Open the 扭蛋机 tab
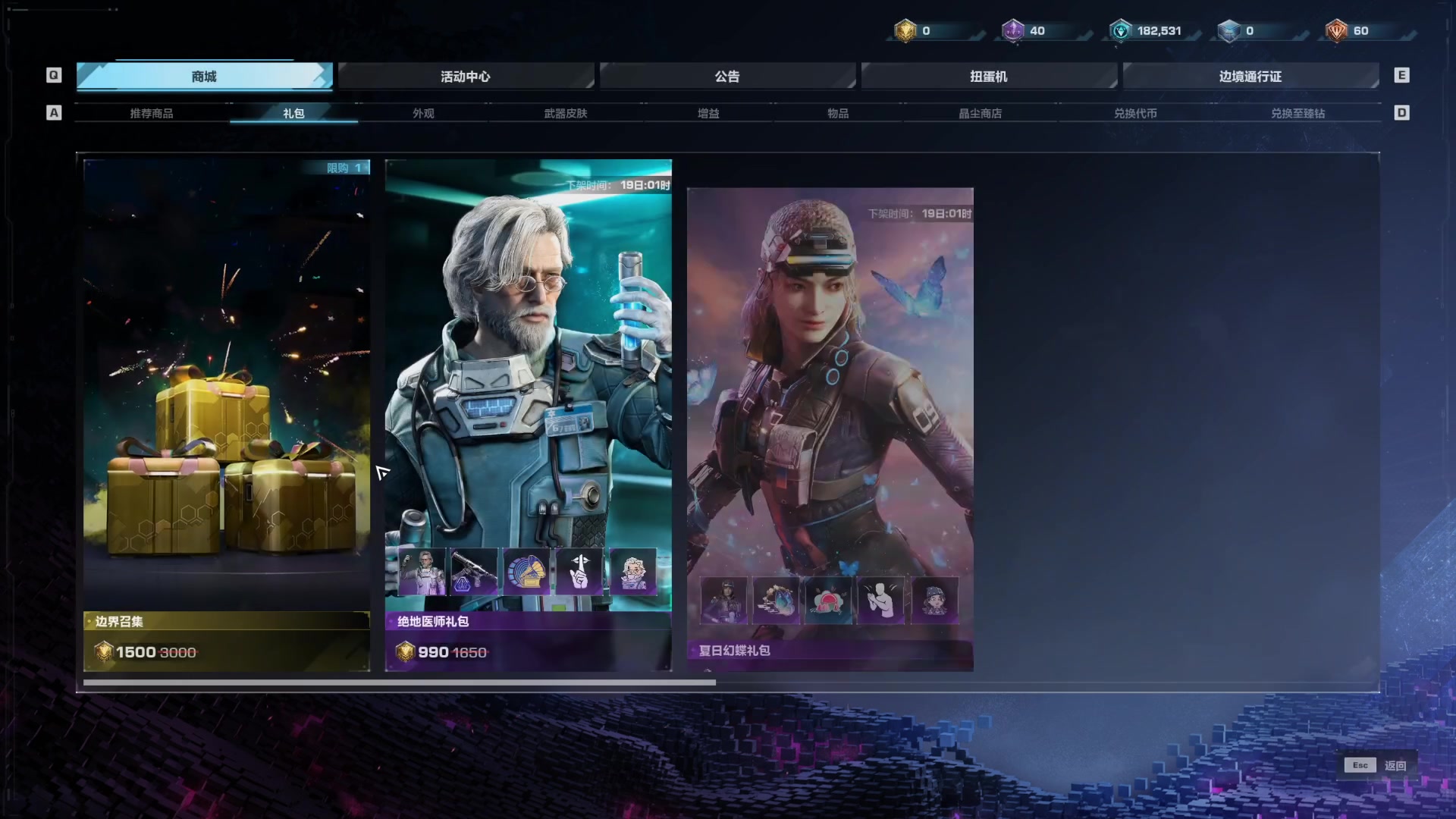 tap(989, 76)
